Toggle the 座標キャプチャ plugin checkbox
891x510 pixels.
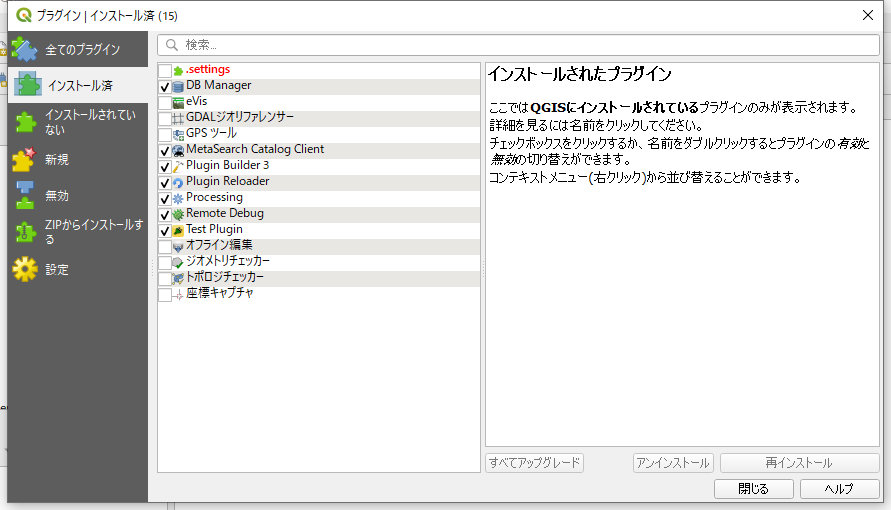(x=165, y=294)
